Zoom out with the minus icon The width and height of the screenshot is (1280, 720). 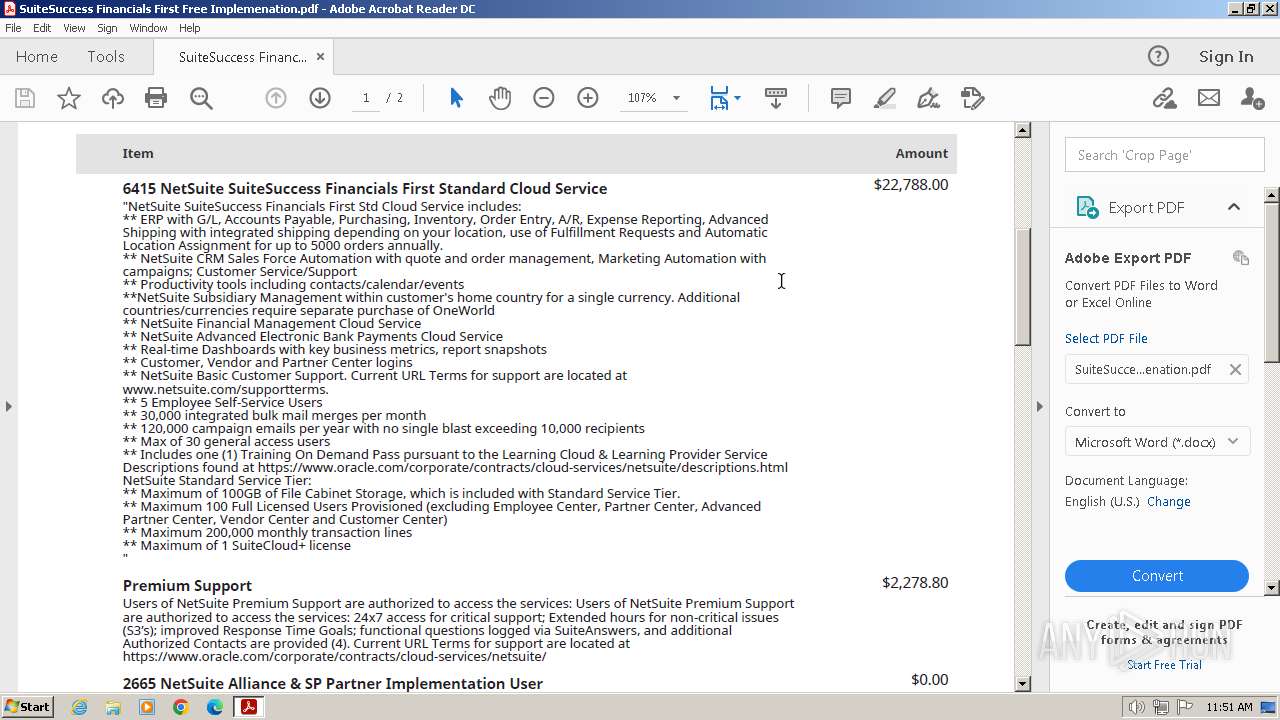pyautogui.click(x=544, y=98)
